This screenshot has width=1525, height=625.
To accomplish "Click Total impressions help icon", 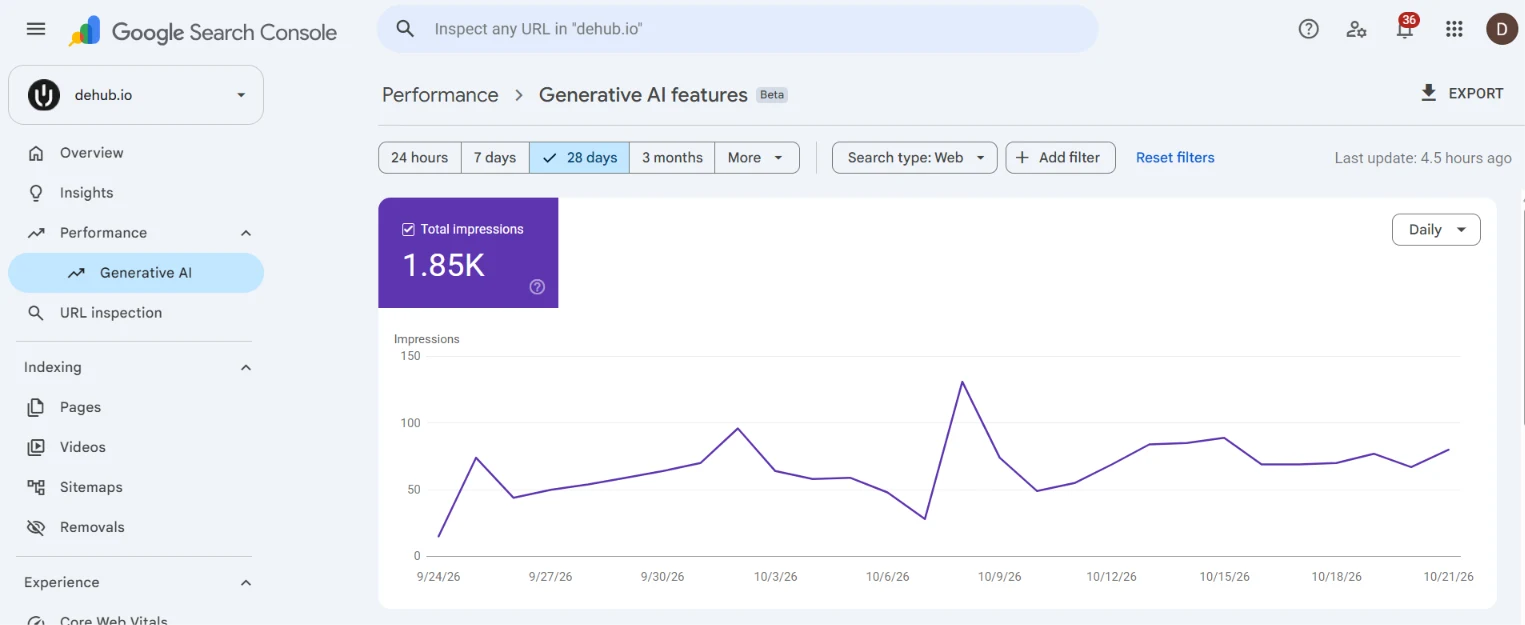I will [x=537, y=287].
